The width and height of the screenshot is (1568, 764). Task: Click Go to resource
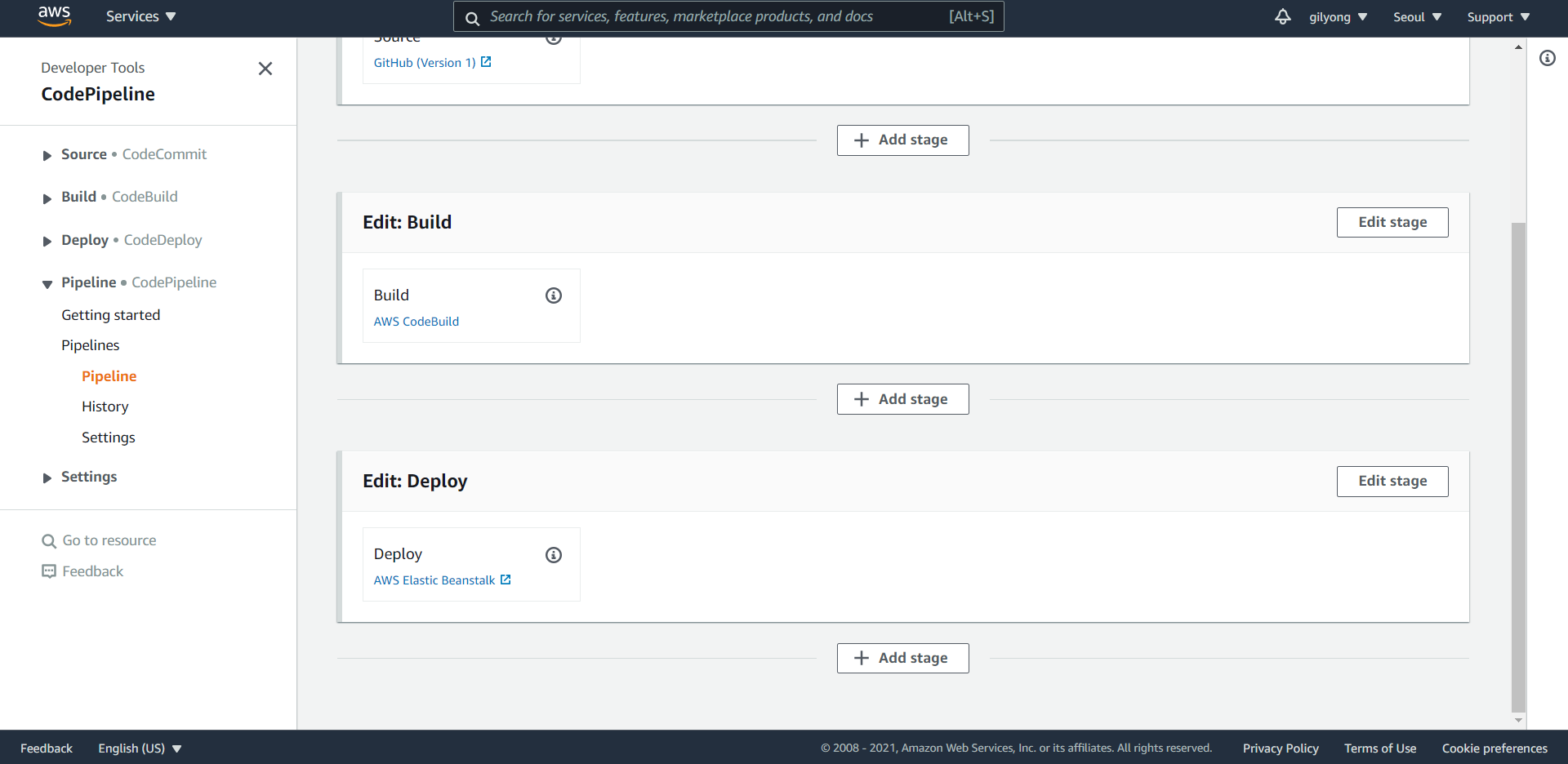(109, 540)
